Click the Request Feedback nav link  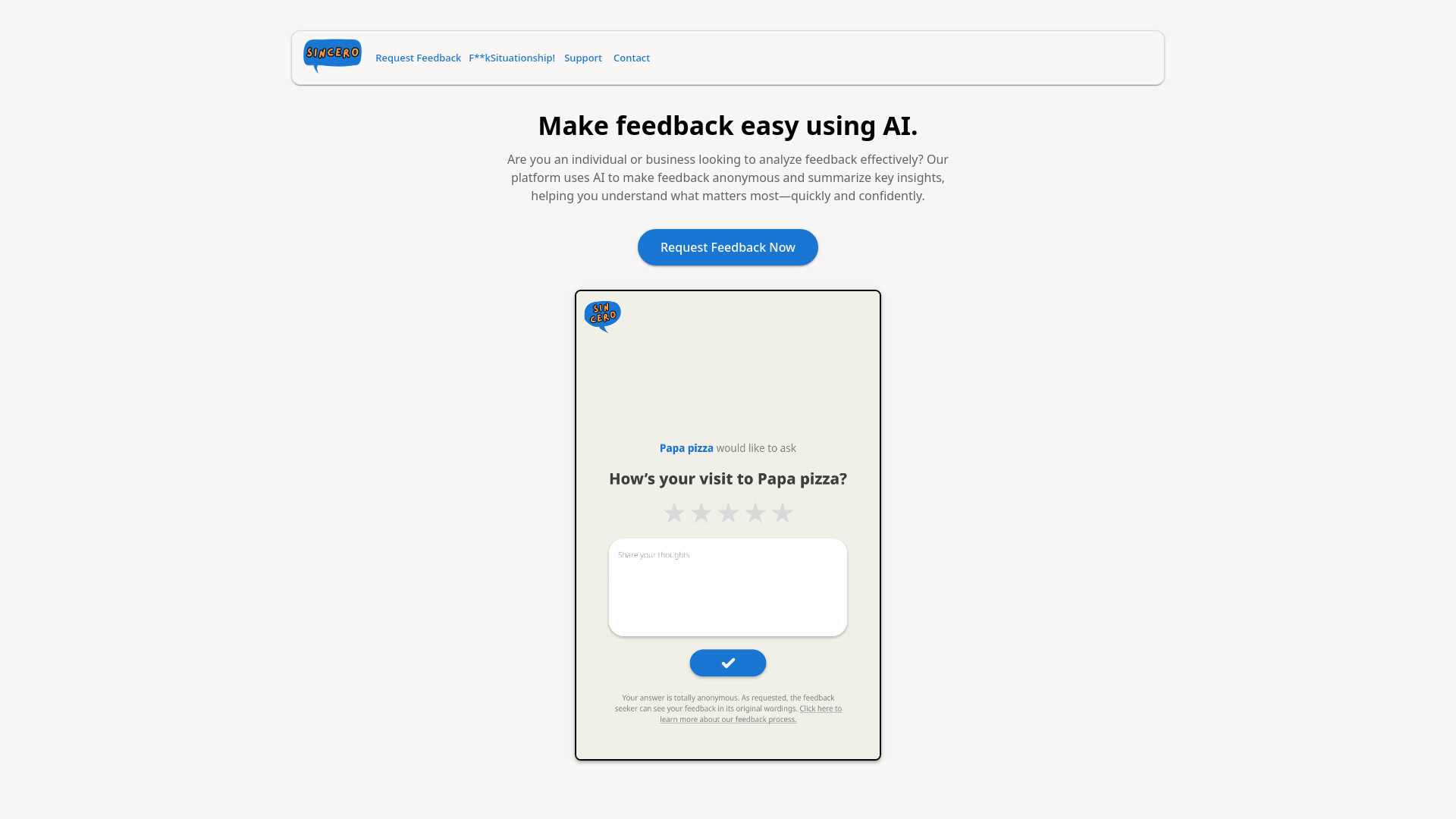point(418,57)
